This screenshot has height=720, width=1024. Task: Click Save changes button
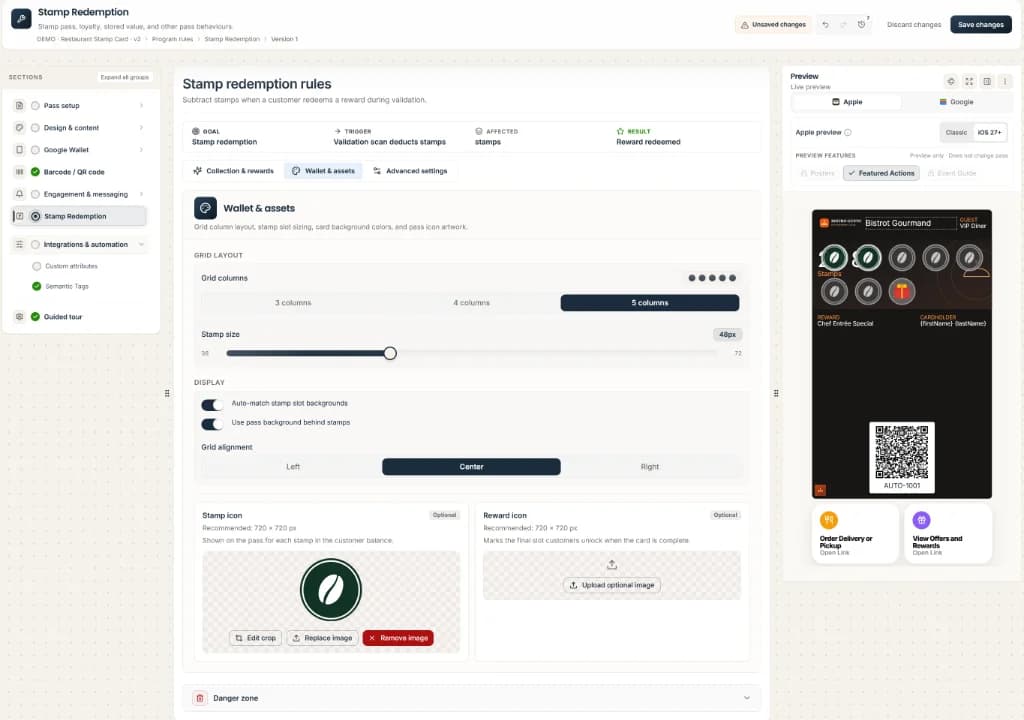click(980, 25)
